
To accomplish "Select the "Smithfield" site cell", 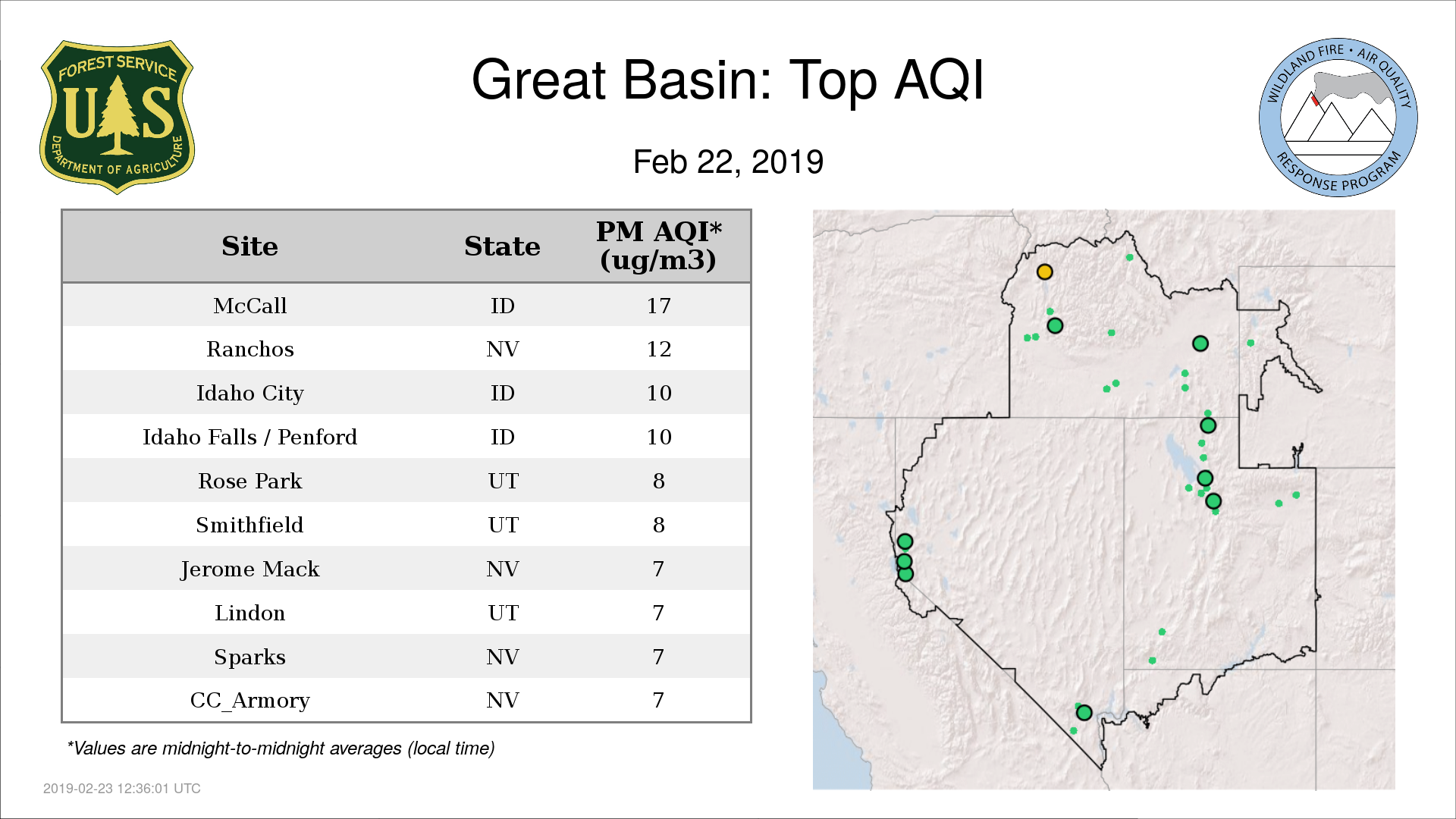I will coord(249,525).
